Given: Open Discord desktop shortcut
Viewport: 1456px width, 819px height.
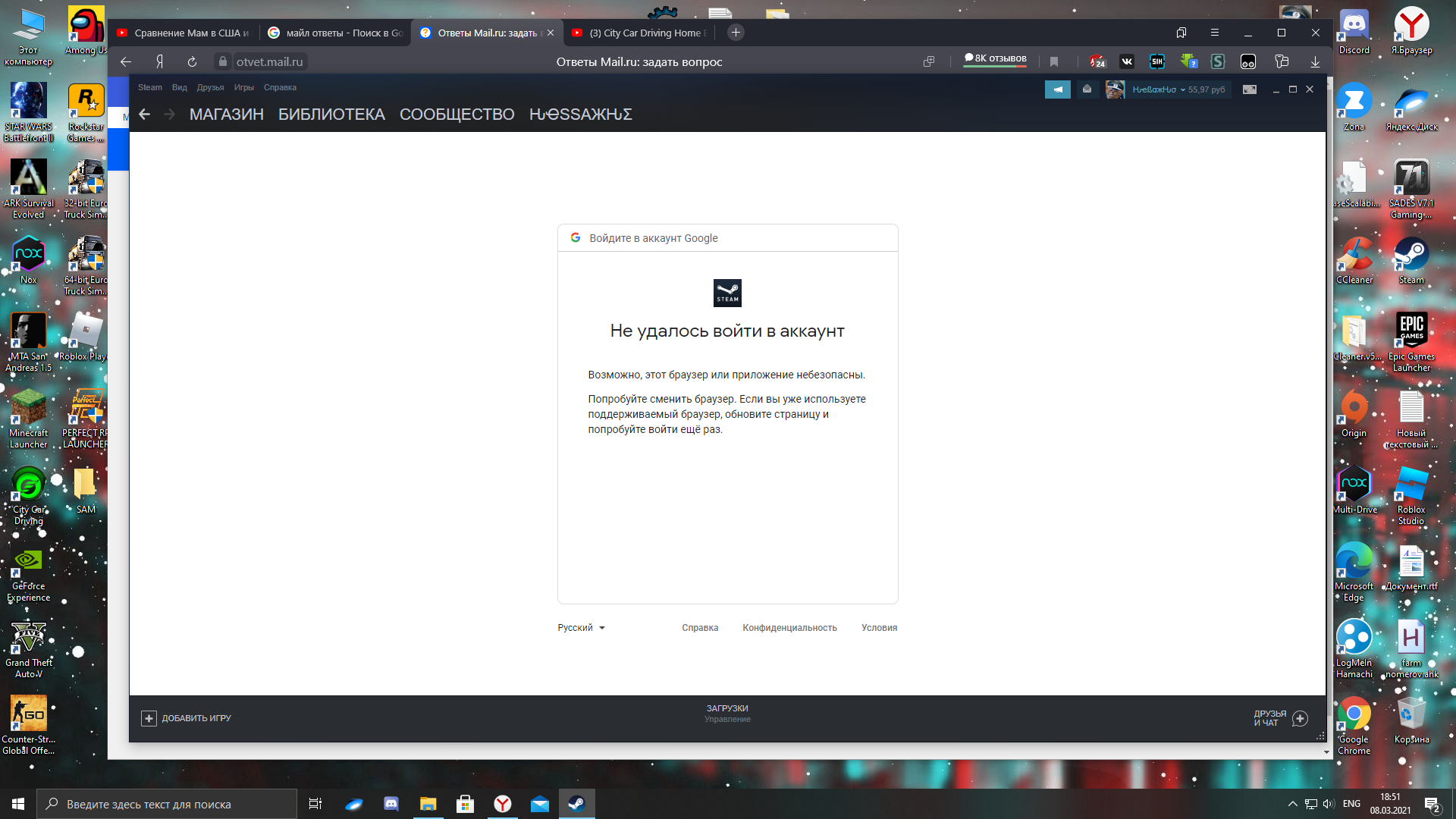Looking at the screenshot, I should tap(1354, 33).
